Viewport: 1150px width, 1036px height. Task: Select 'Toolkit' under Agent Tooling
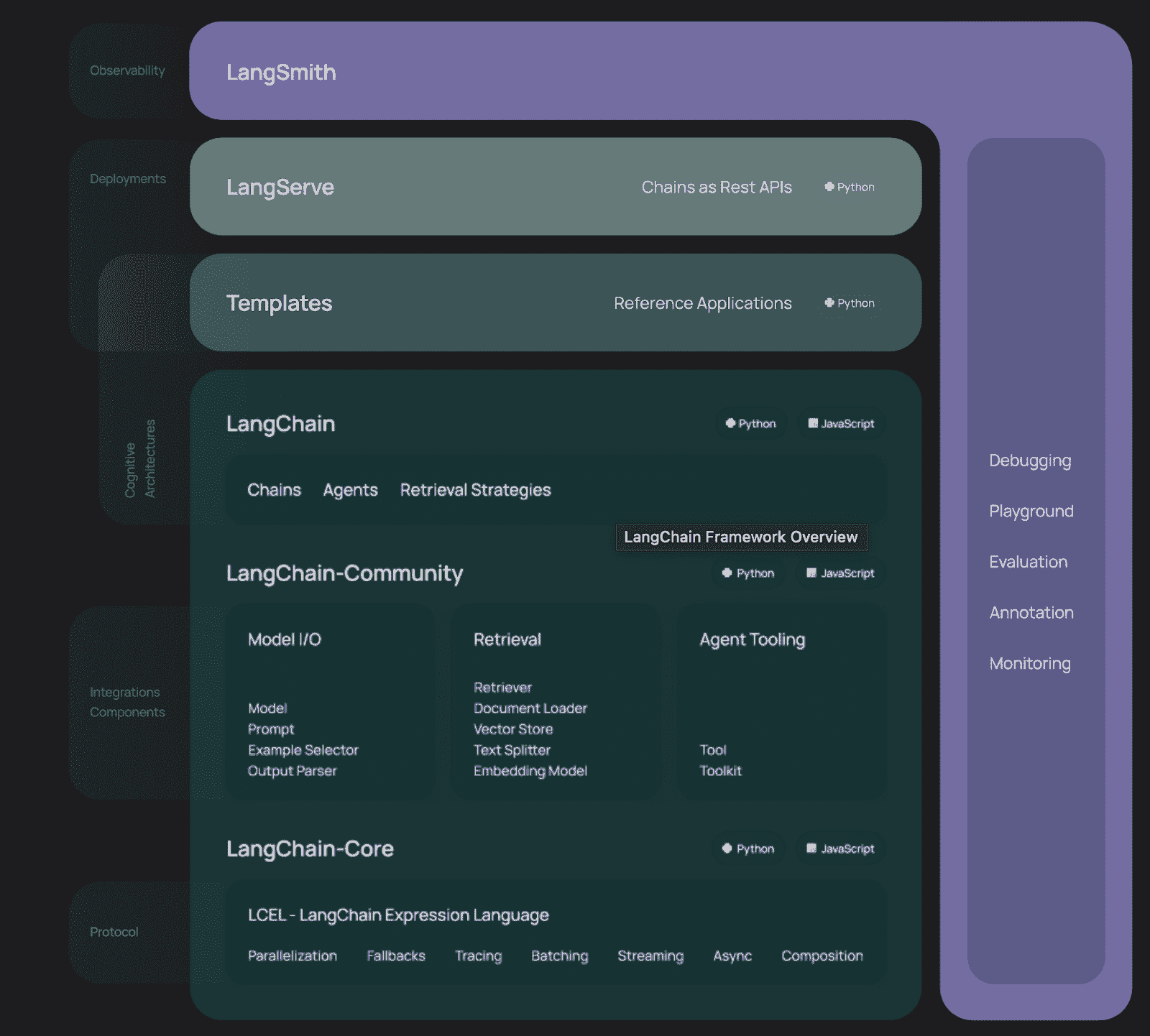click(x=721, y=771)
